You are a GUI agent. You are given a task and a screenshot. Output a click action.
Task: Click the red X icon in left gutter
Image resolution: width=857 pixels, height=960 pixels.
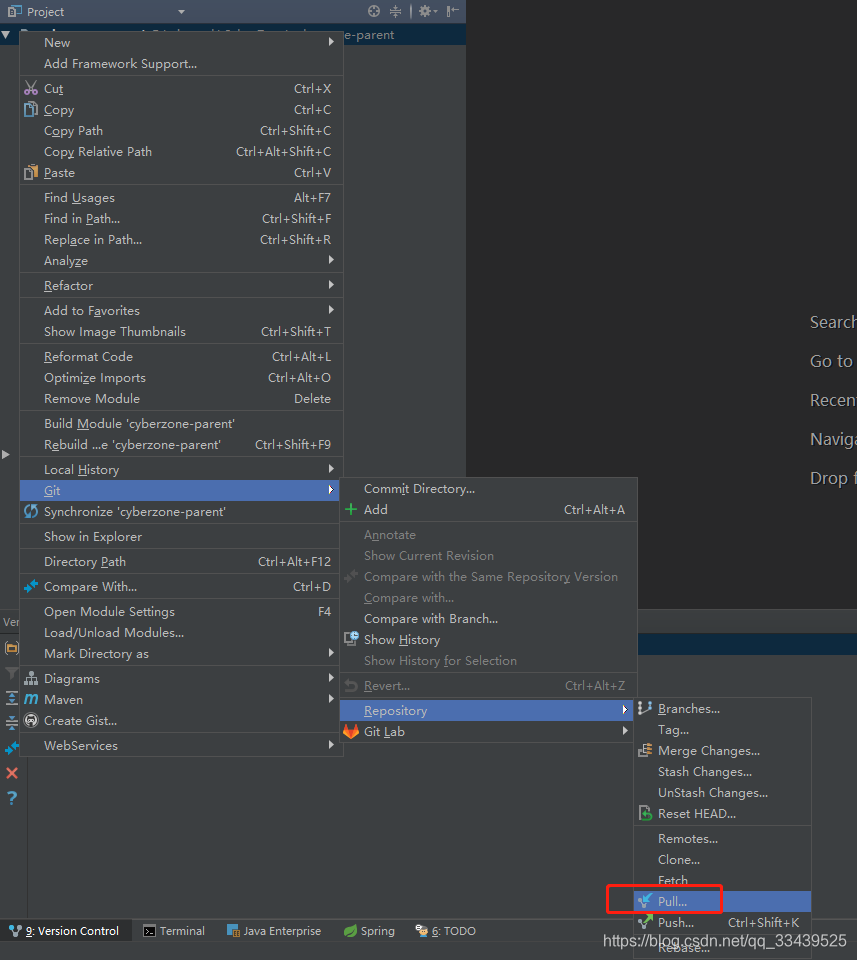click(12, 773)
